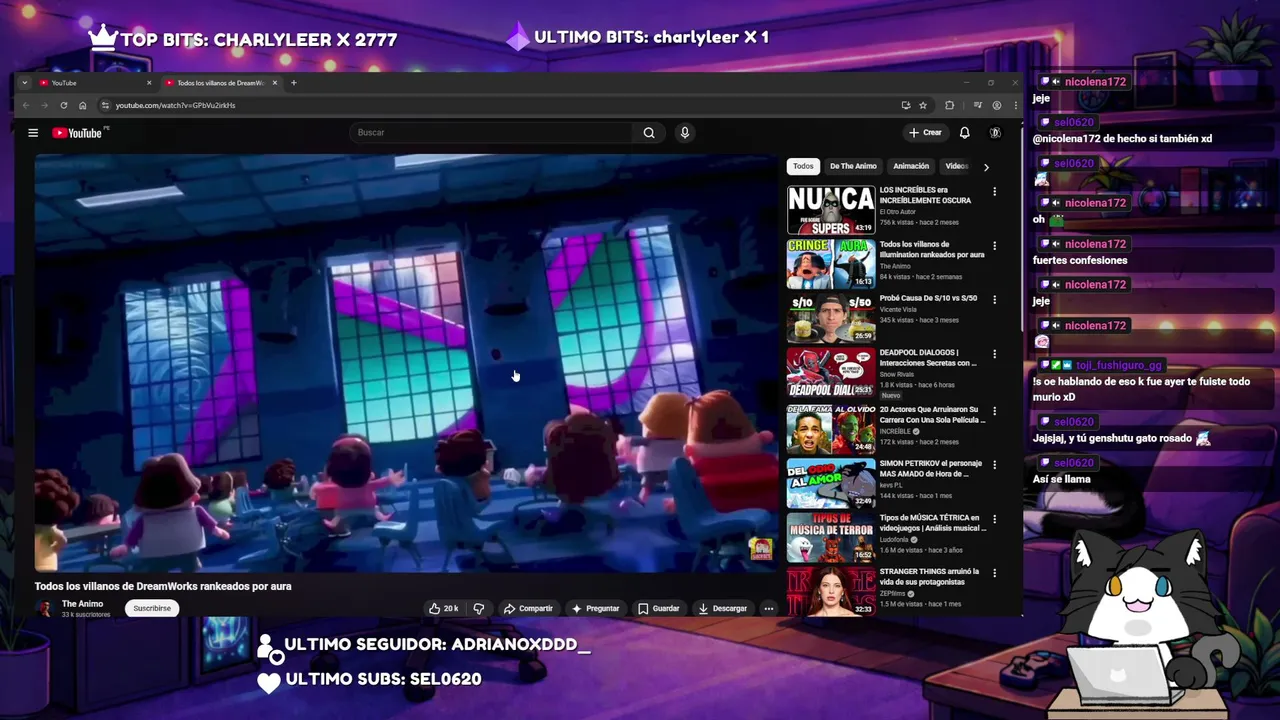The width and height of the screenshot is (1280, 720).
Task: Open YouTube notifications bell
Action: 964,132
